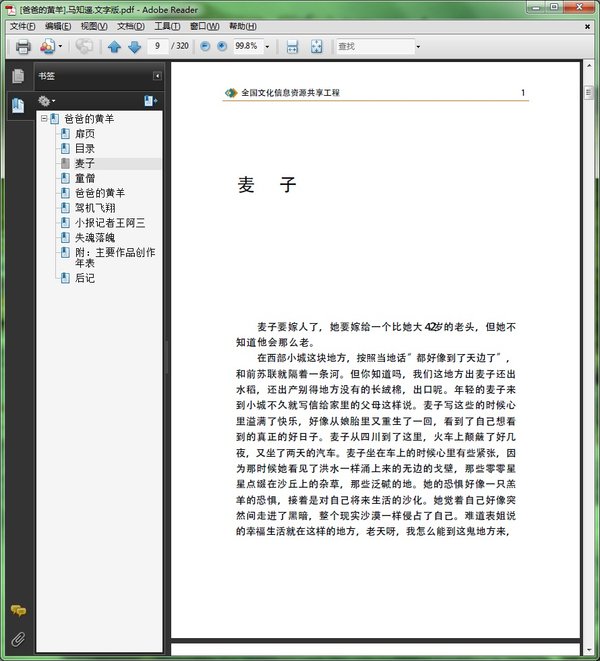The height and width of the screenshot is (661, 600).
Task: Click the 查找 search field
Action: (x=375, y=46)
